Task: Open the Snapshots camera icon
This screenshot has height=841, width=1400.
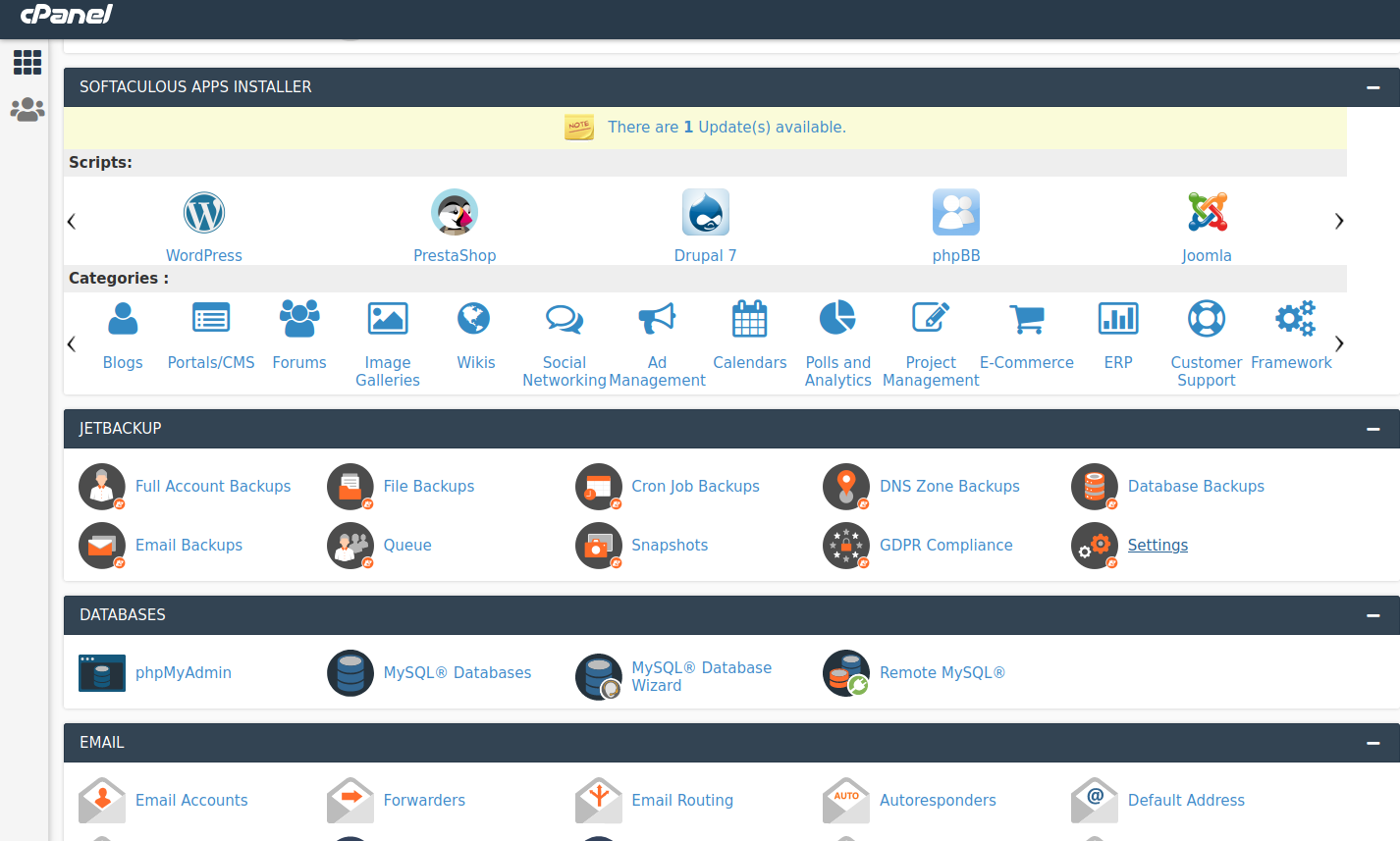Action: pyautogui.click(x=599, y=546)
